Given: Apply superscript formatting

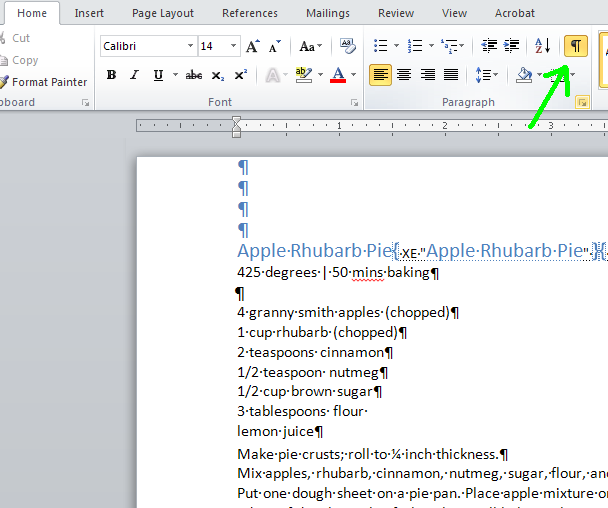Looking at the screenshot, I should [241, 75].
